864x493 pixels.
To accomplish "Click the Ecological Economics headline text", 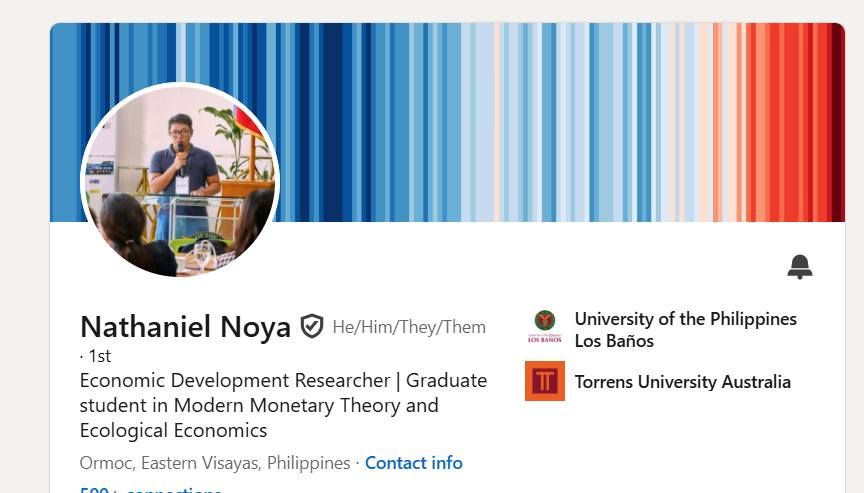I will click(173, 431).
